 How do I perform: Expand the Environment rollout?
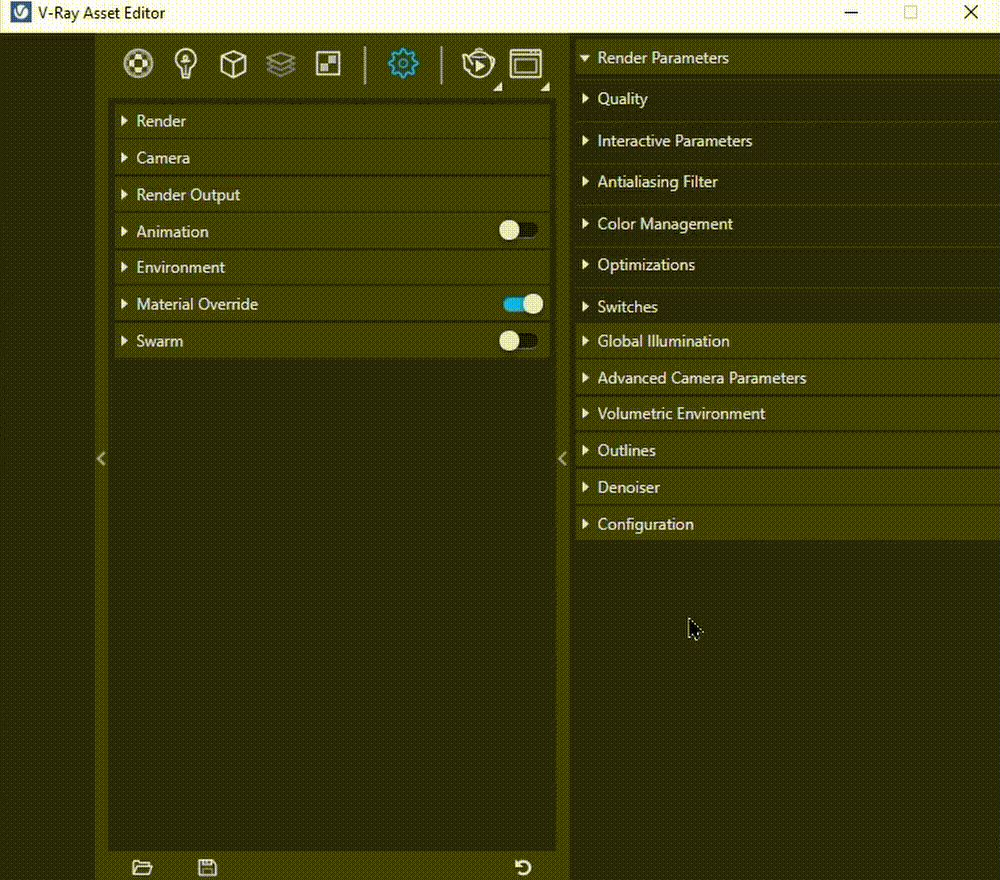tap(332, 267)
